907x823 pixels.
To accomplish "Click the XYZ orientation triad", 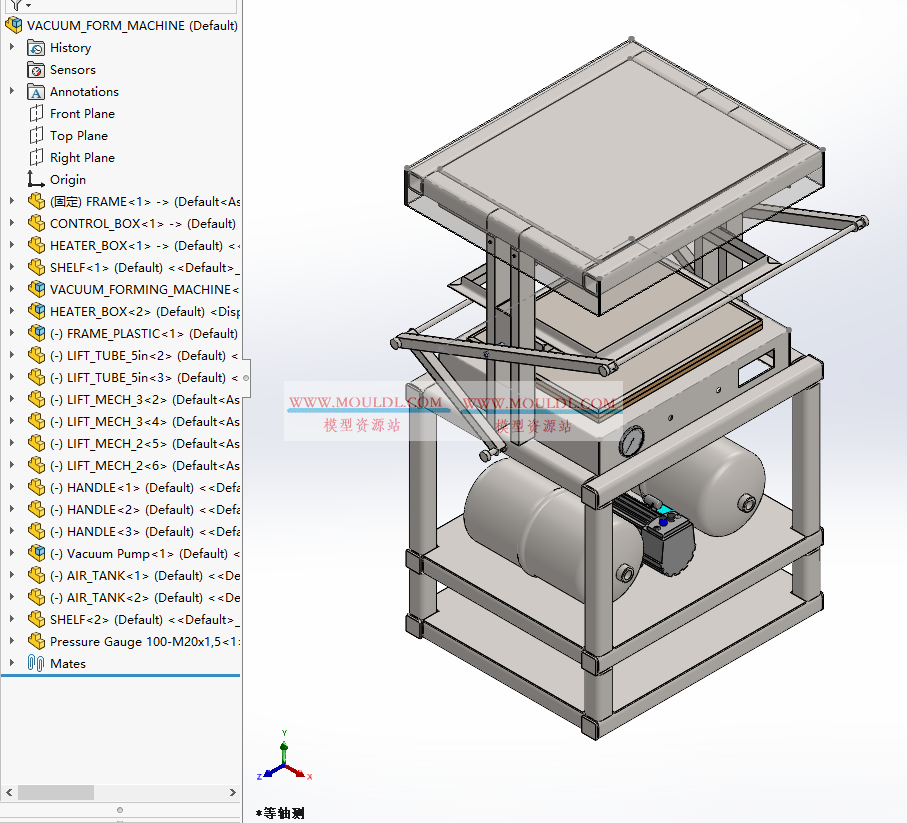I will click(x=284, y=760).
